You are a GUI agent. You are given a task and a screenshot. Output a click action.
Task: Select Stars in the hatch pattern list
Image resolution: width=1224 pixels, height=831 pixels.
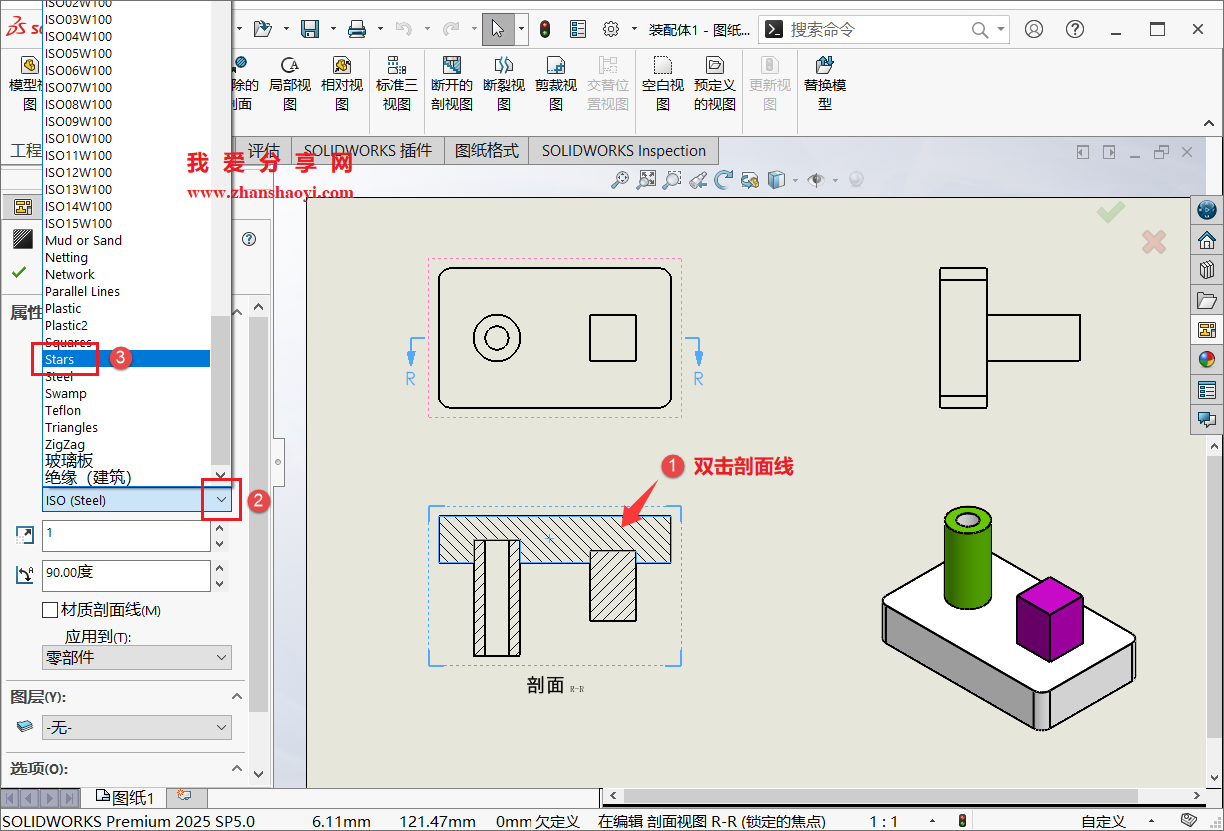(126, 359)
